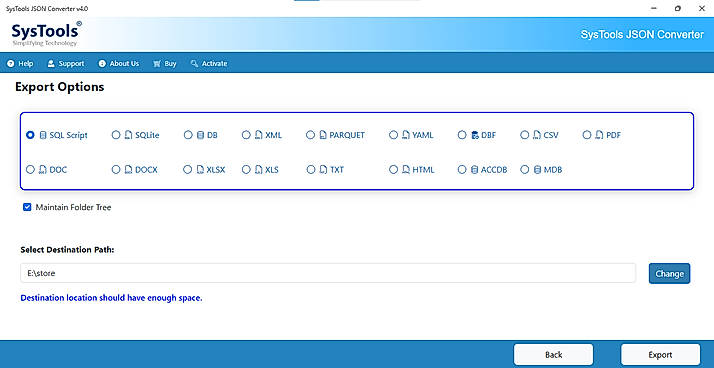Click the Change destination button

point(669,274)
